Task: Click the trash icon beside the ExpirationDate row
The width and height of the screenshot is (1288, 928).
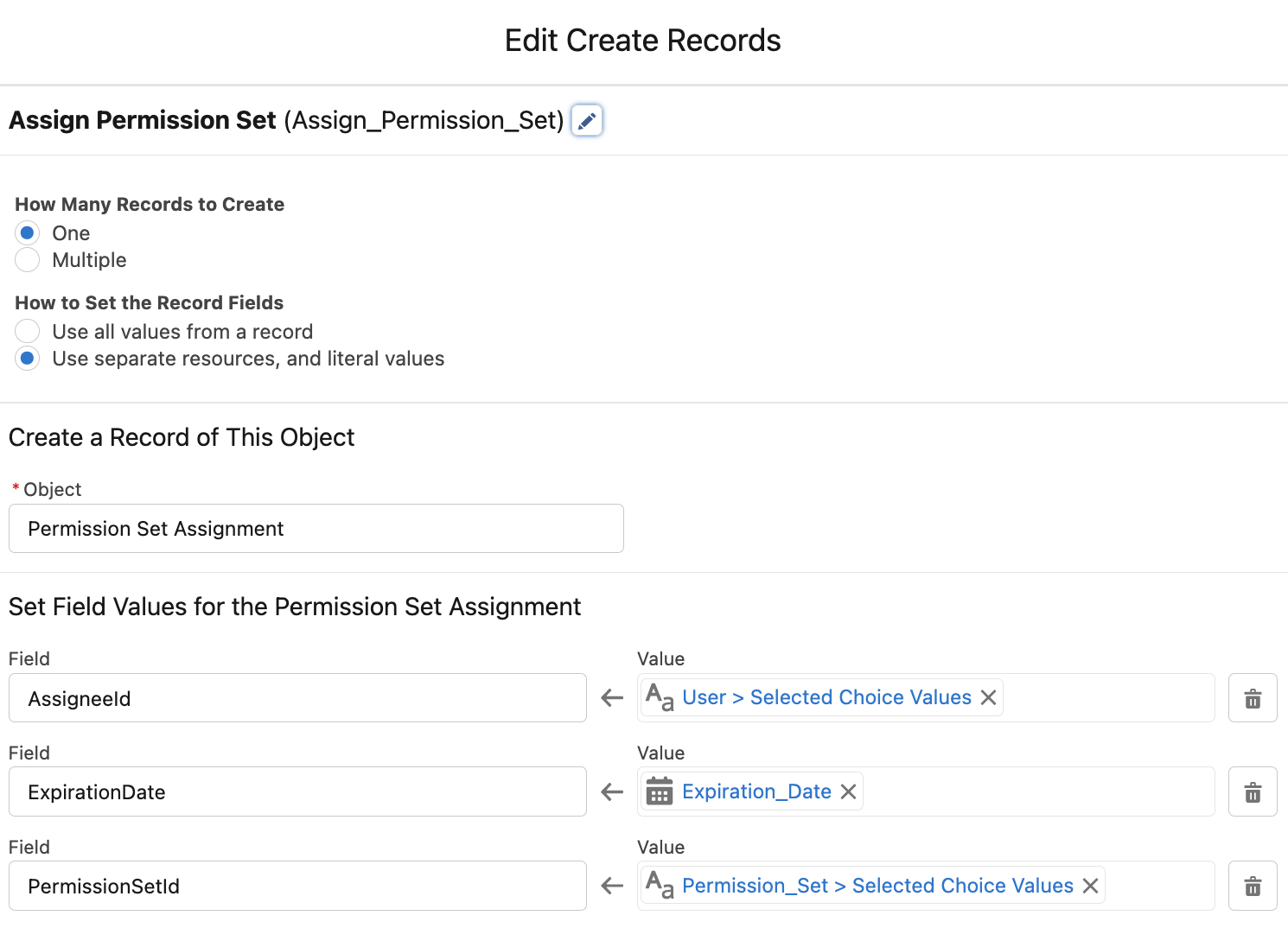Action: pos(1252,791)
